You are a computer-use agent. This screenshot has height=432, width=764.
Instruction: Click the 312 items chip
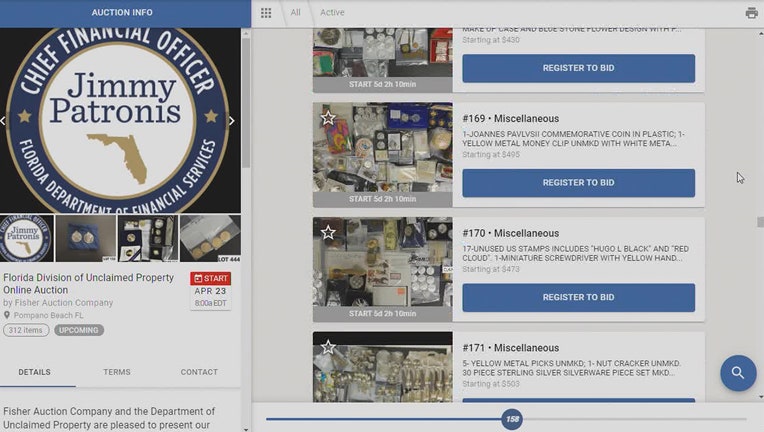26,330
